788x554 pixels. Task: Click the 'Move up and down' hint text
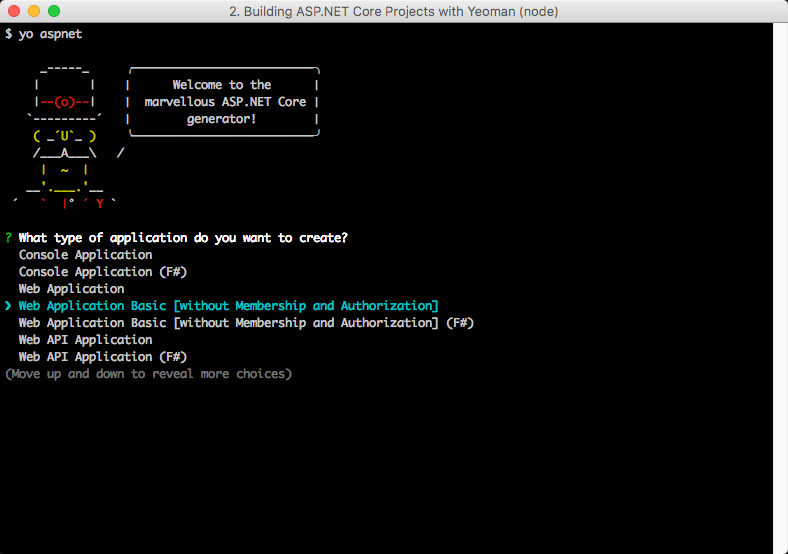(148, 374)
